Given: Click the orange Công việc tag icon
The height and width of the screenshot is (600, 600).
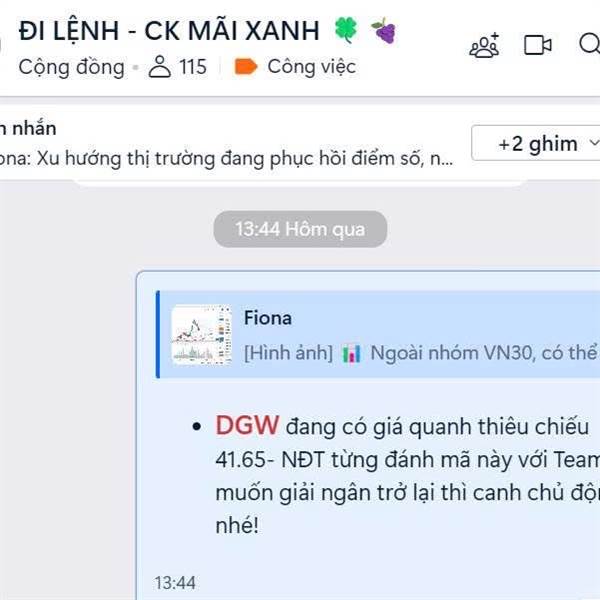Looking at the screenshot, I should [x=245, y=67].
